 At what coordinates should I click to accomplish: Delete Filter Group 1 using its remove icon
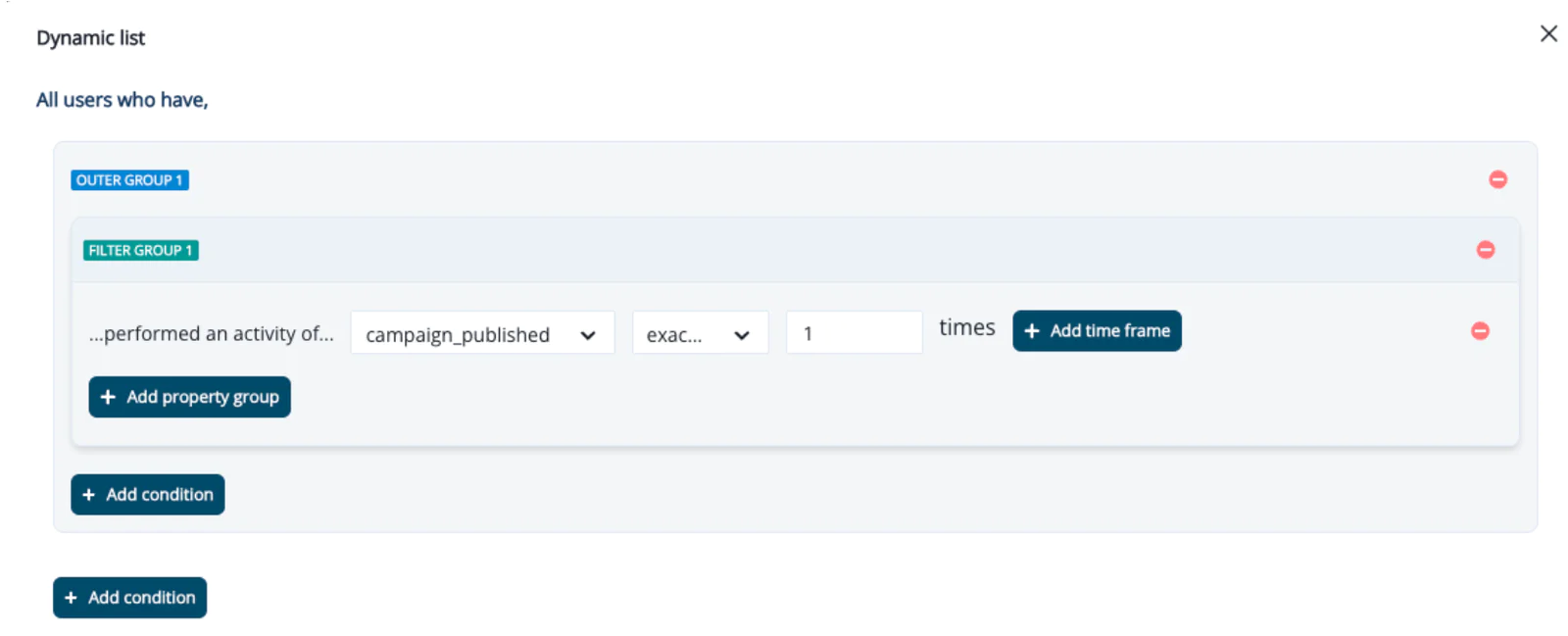pos(1486,250)
